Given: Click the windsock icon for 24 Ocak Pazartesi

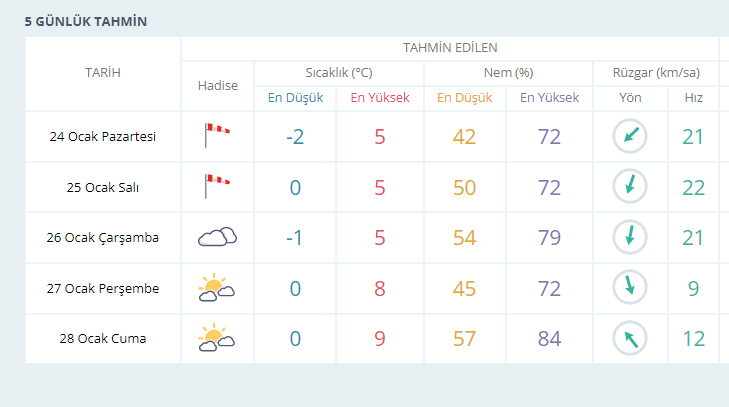Looking at the screenshot, I should click(x=217, y=136).
